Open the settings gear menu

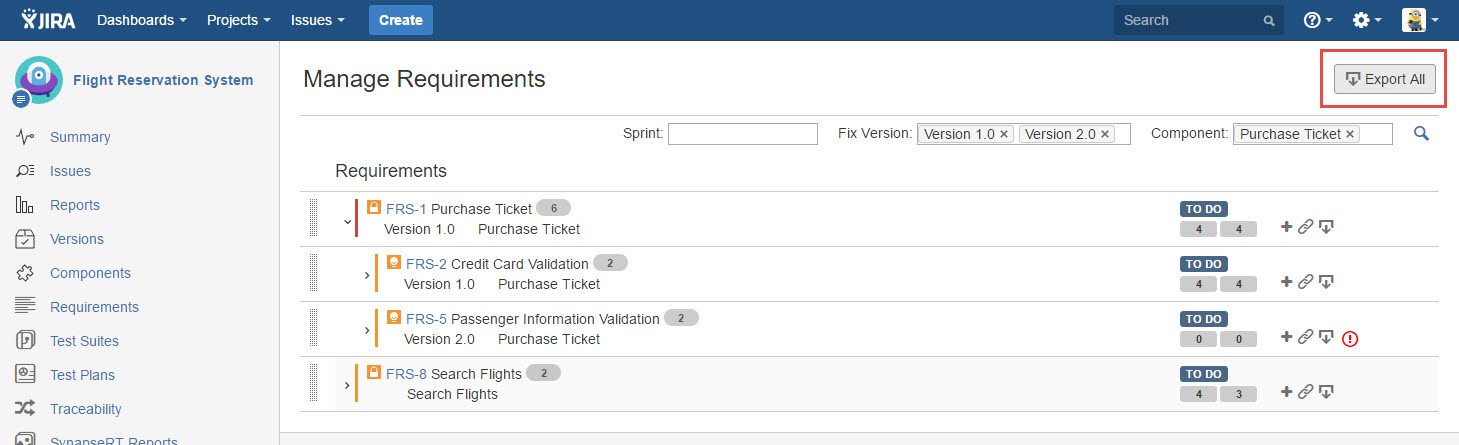(1366, 20)
